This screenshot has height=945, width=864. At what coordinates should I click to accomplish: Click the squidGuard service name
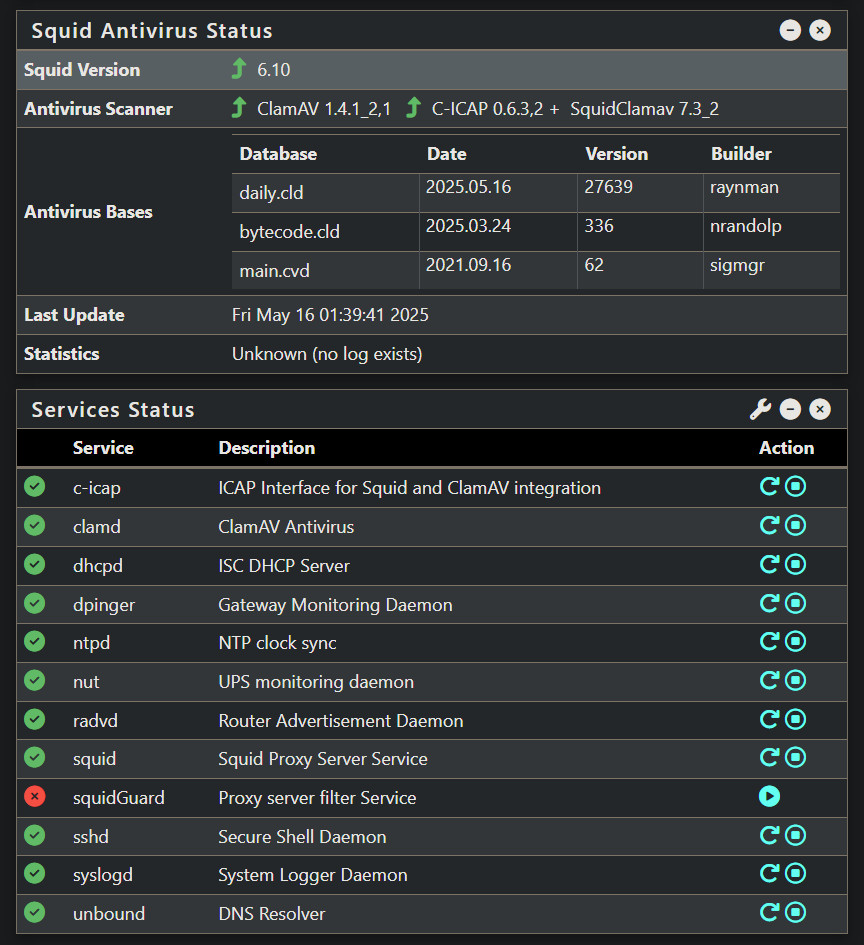pyautogui.click(x=119, y=798)
